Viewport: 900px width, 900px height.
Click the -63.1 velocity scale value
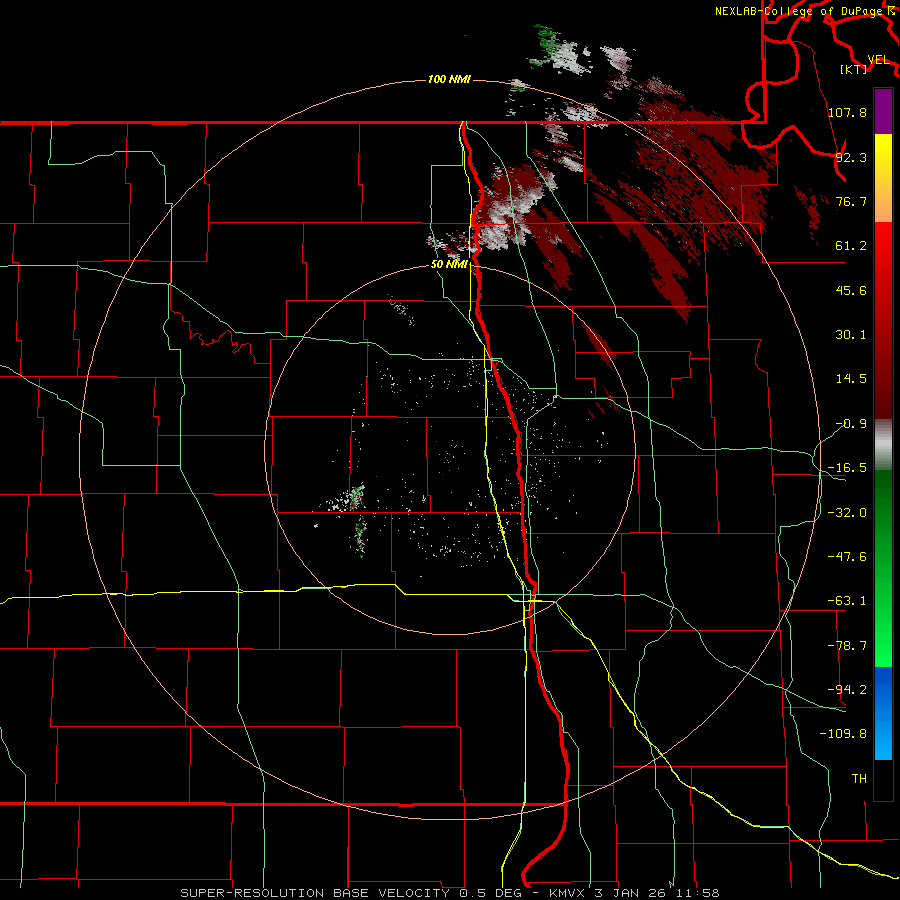point(847,601)
